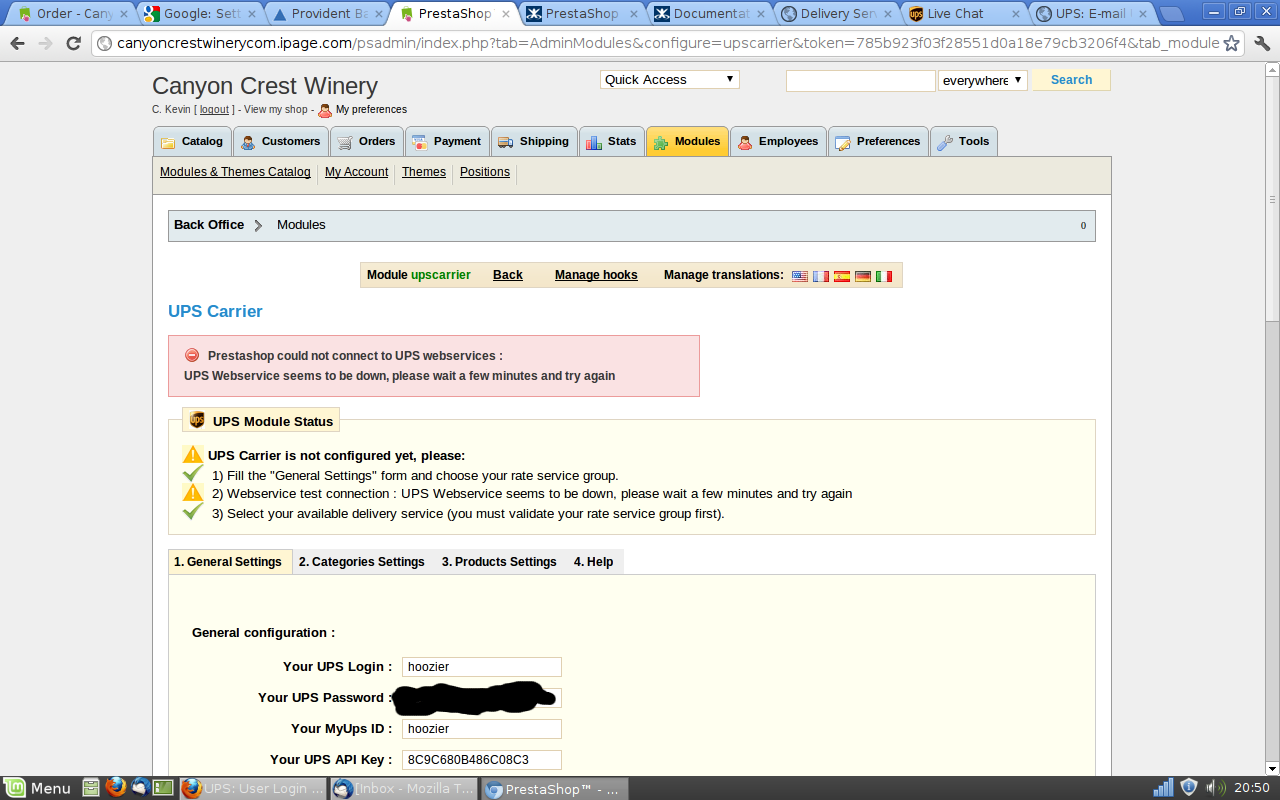
Task: Open the Chrome wrench settings menu
Action: click(1261, 44)
